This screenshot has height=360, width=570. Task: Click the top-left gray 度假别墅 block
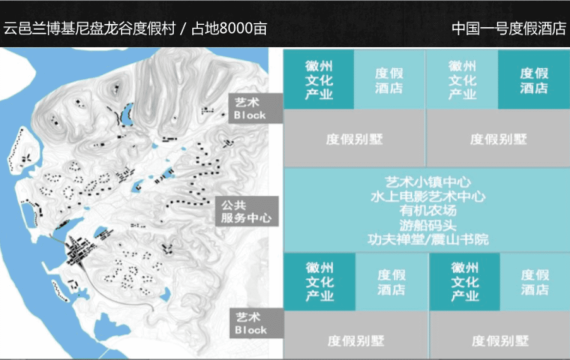pyautogui.click(x=354, y=139)
